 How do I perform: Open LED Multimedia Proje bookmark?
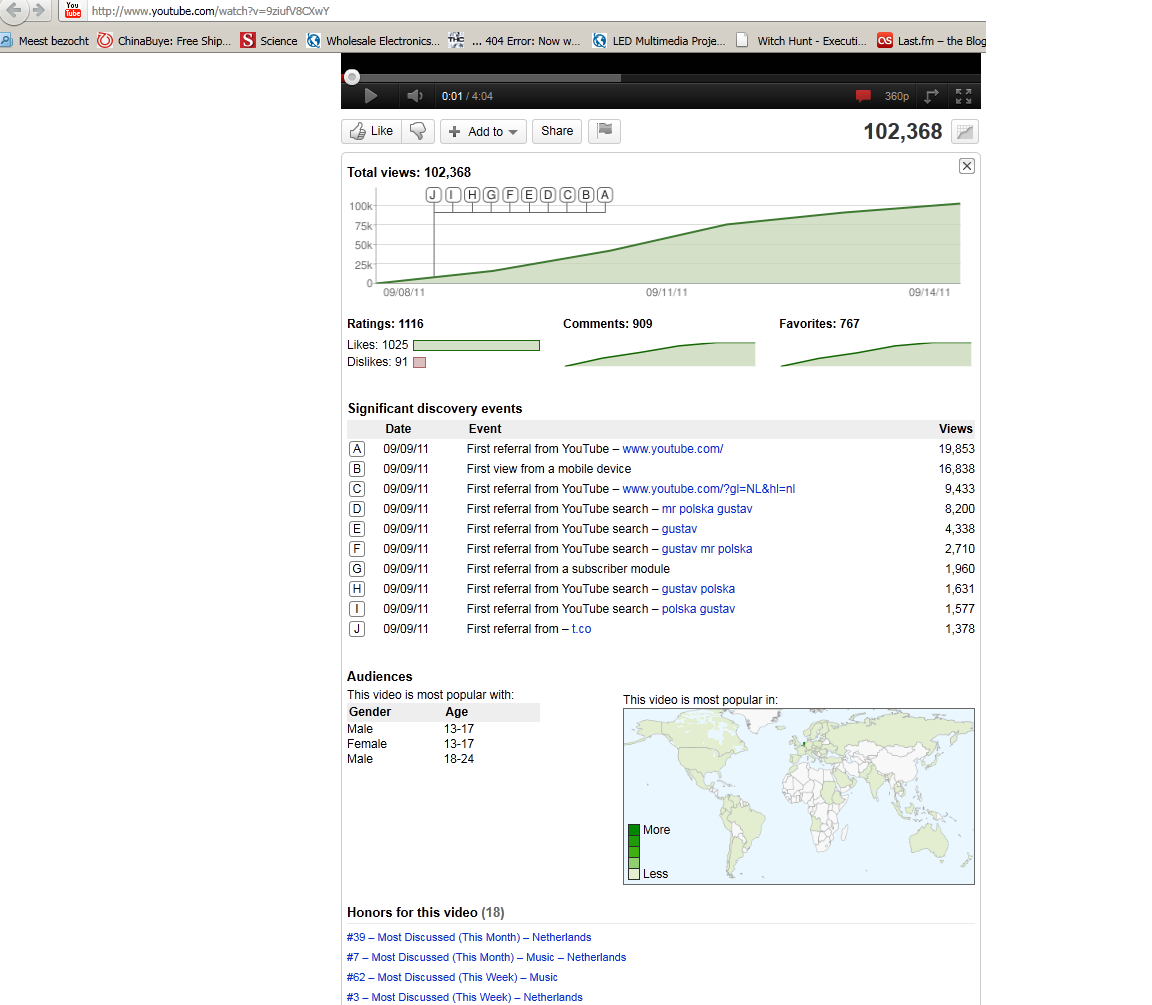(659, 41)
